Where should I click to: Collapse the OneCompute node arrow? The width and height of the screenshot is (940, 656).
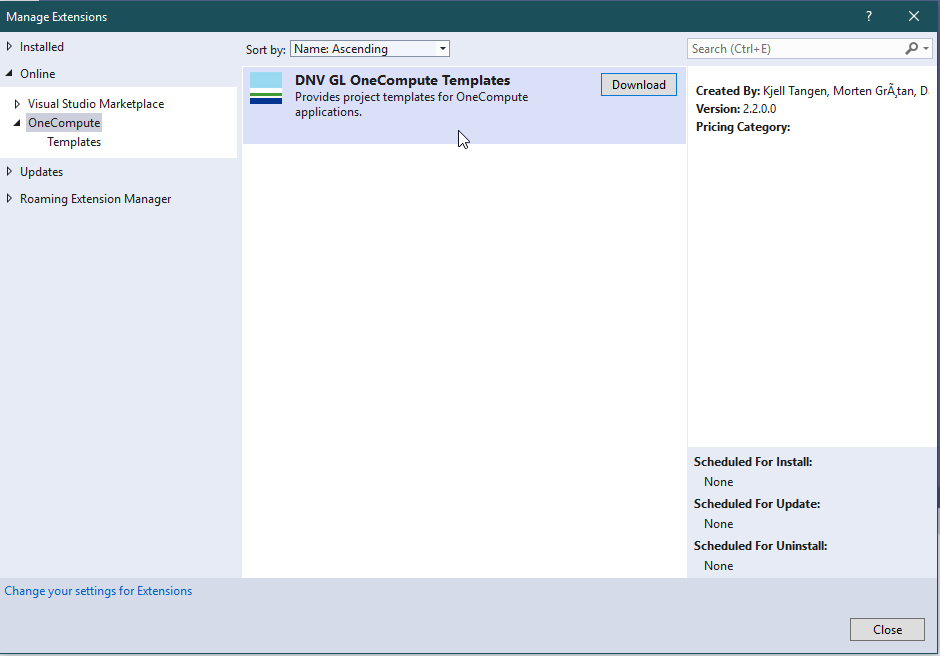coord(17,123)
